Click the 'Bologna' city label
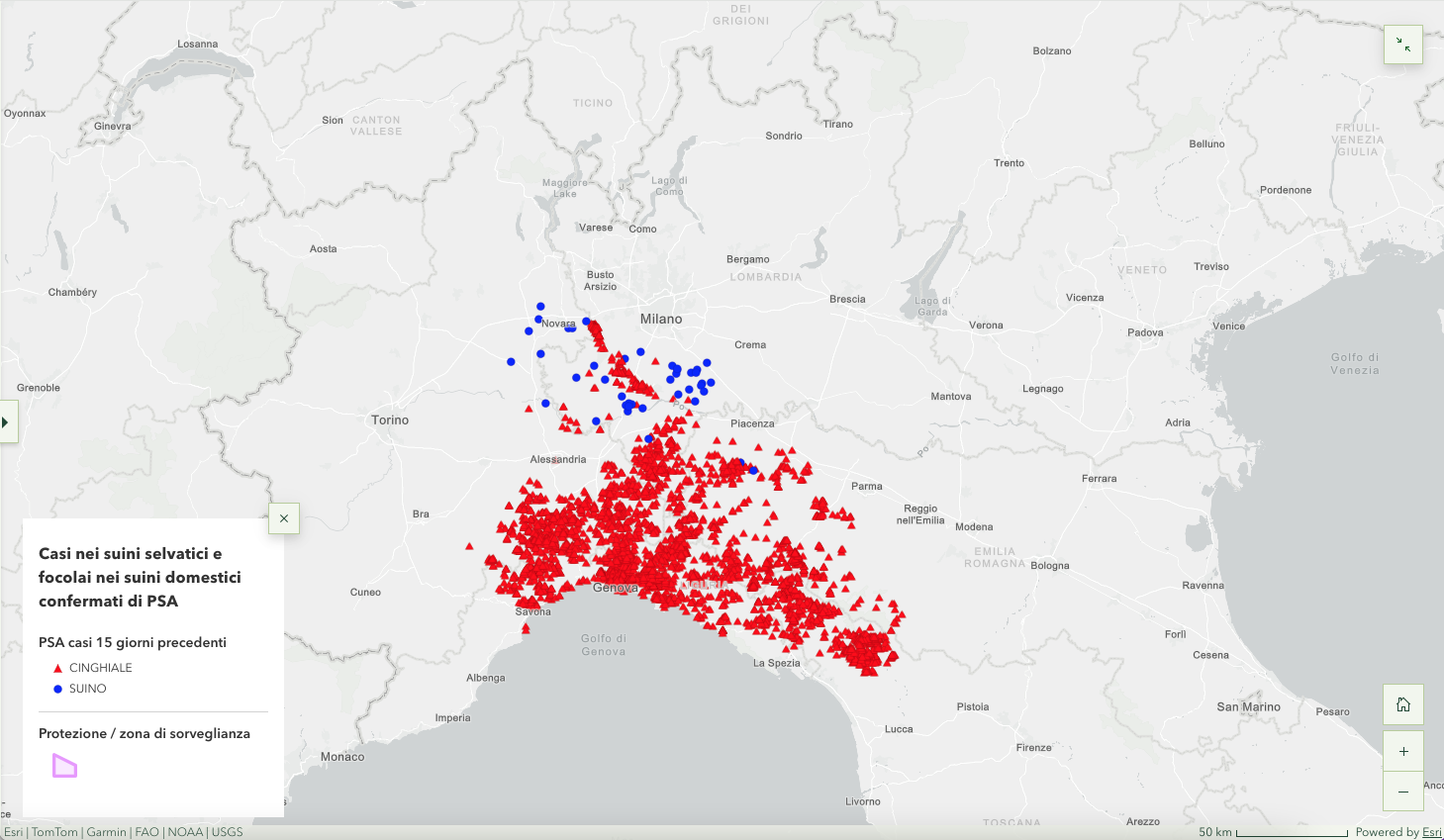 pos(1050,566)
